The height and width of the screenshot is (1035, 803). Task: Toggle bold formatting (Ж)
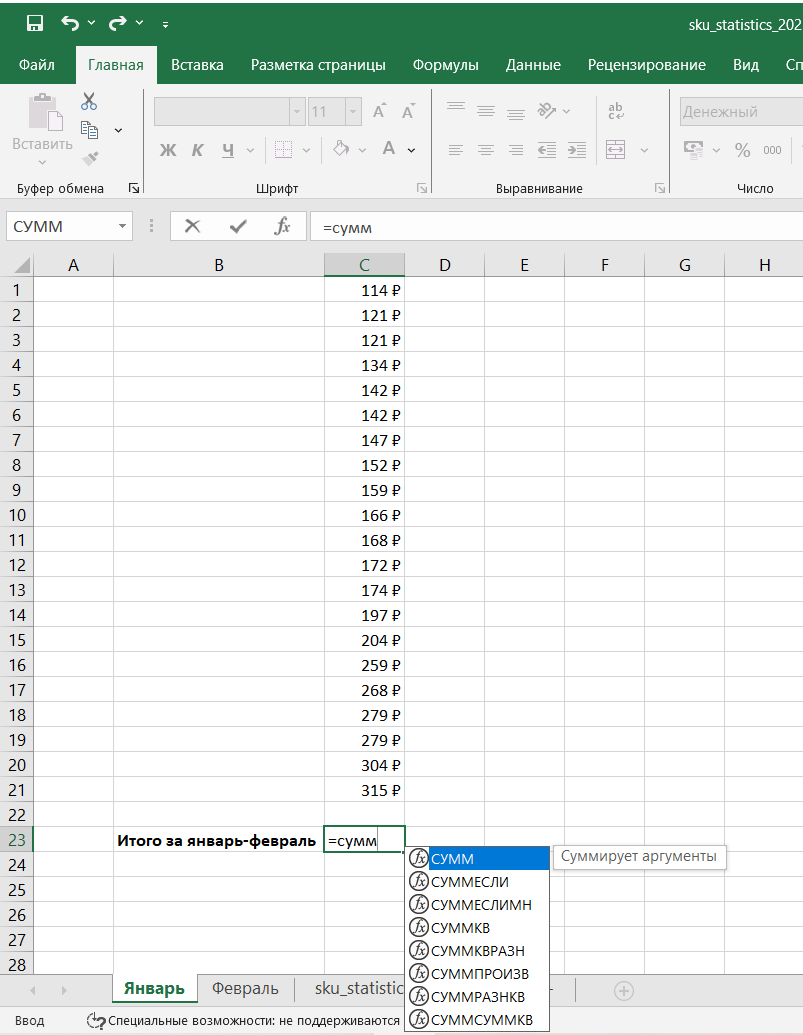tap(168, 150)
